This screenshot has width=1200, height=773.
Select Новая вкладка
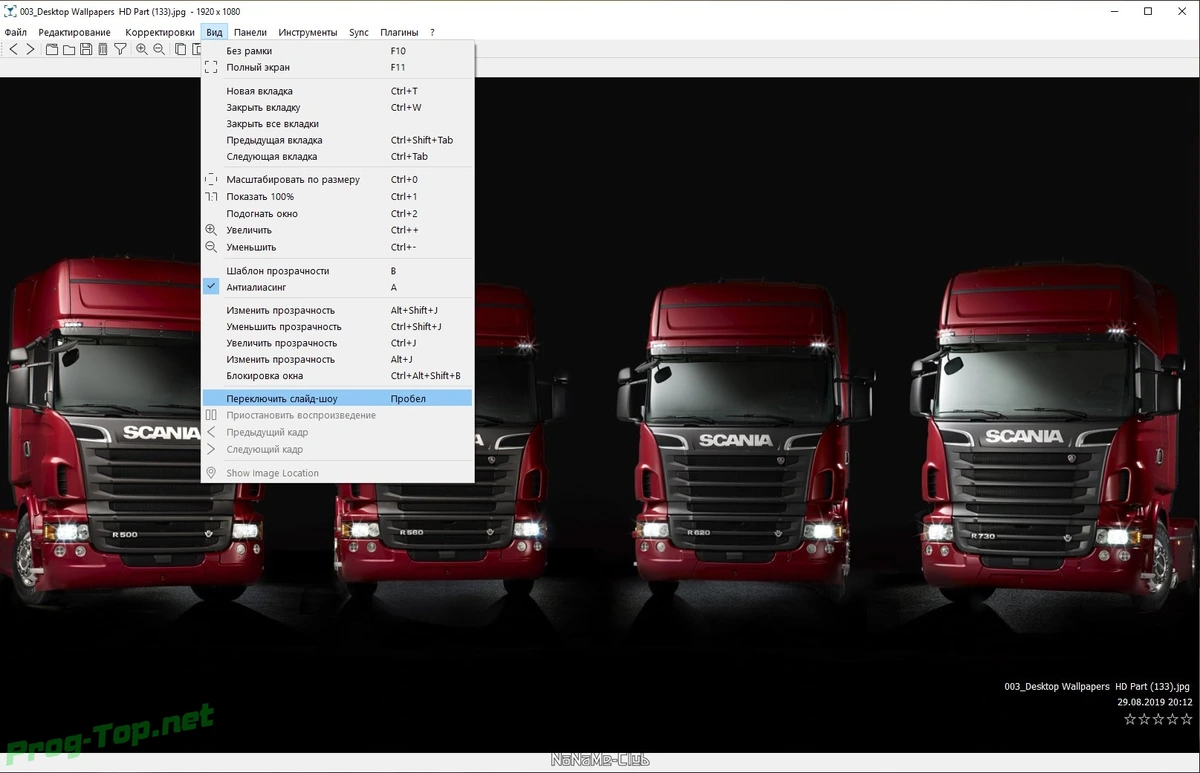(x=337, y=91)
